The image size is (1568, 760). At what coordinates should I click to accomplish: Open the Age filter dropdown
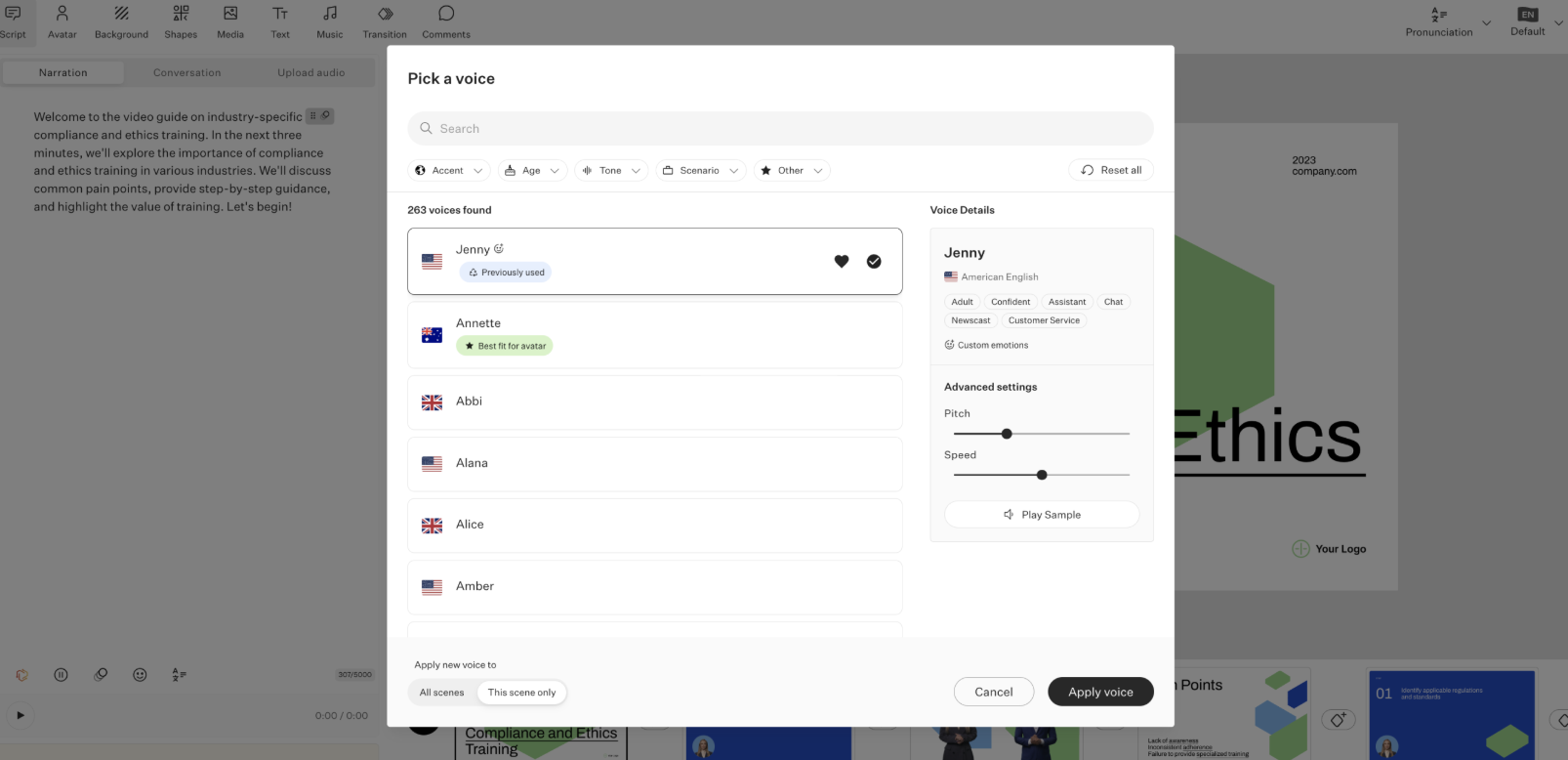click(532, 170)
